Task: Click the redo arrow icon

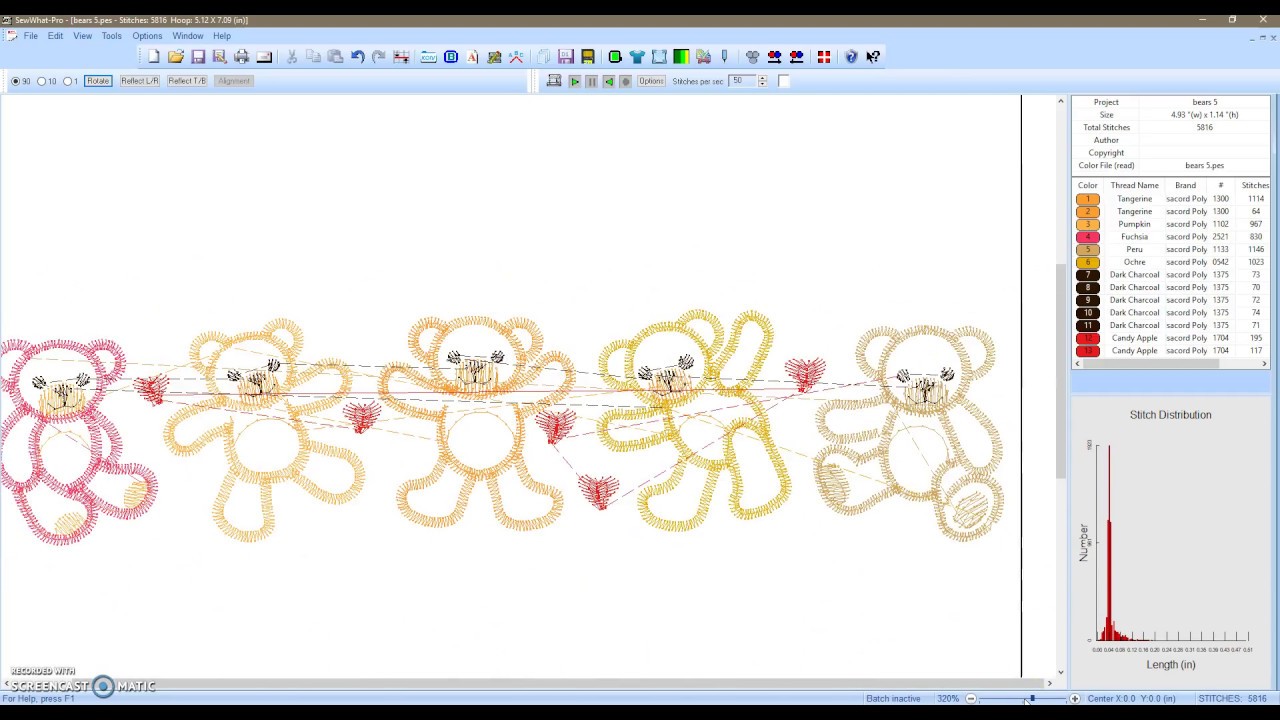Action: click(x=379, y=57)
